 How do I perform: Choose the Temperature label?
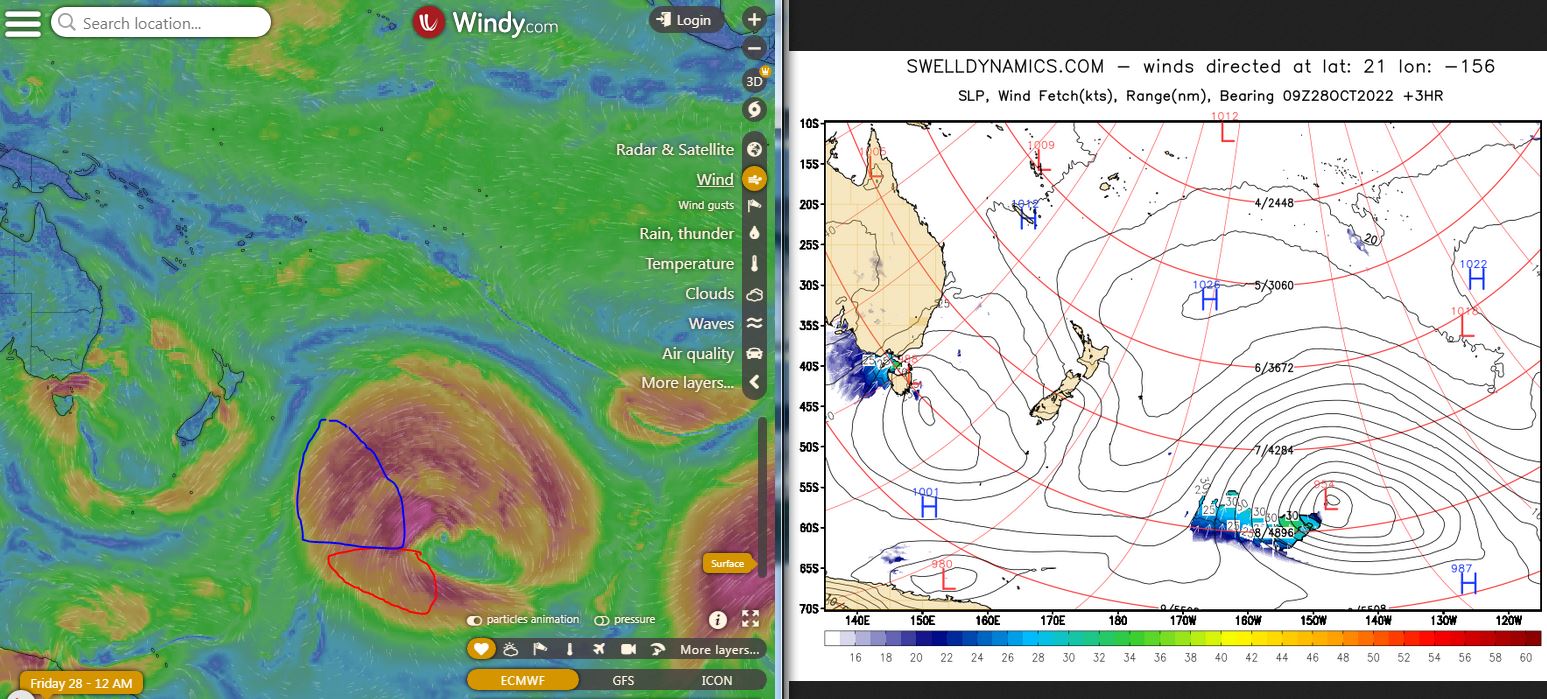point(690,264)
